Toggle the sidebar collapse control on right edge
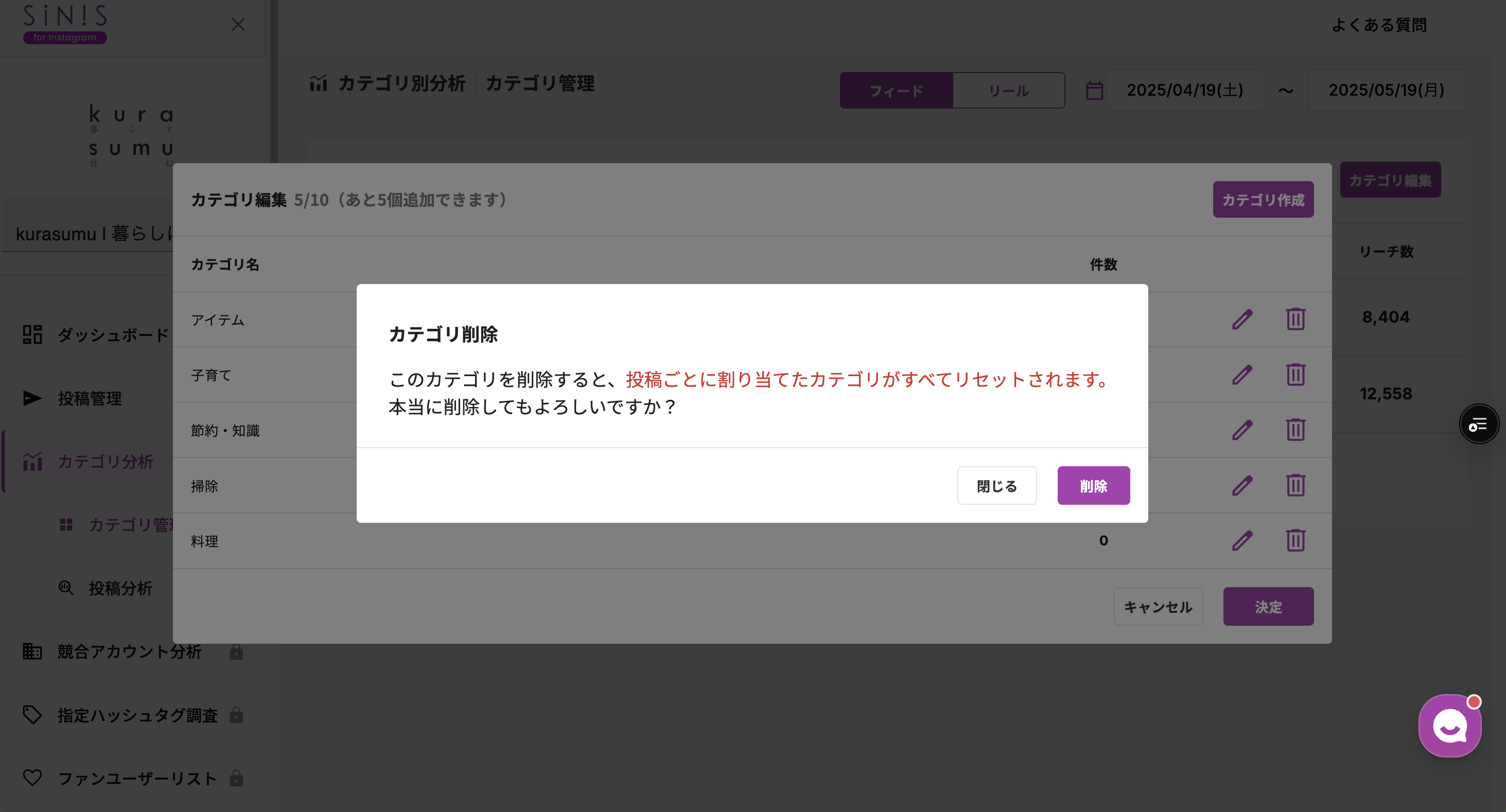The image size is (1506, 812). pos(1479,423)
